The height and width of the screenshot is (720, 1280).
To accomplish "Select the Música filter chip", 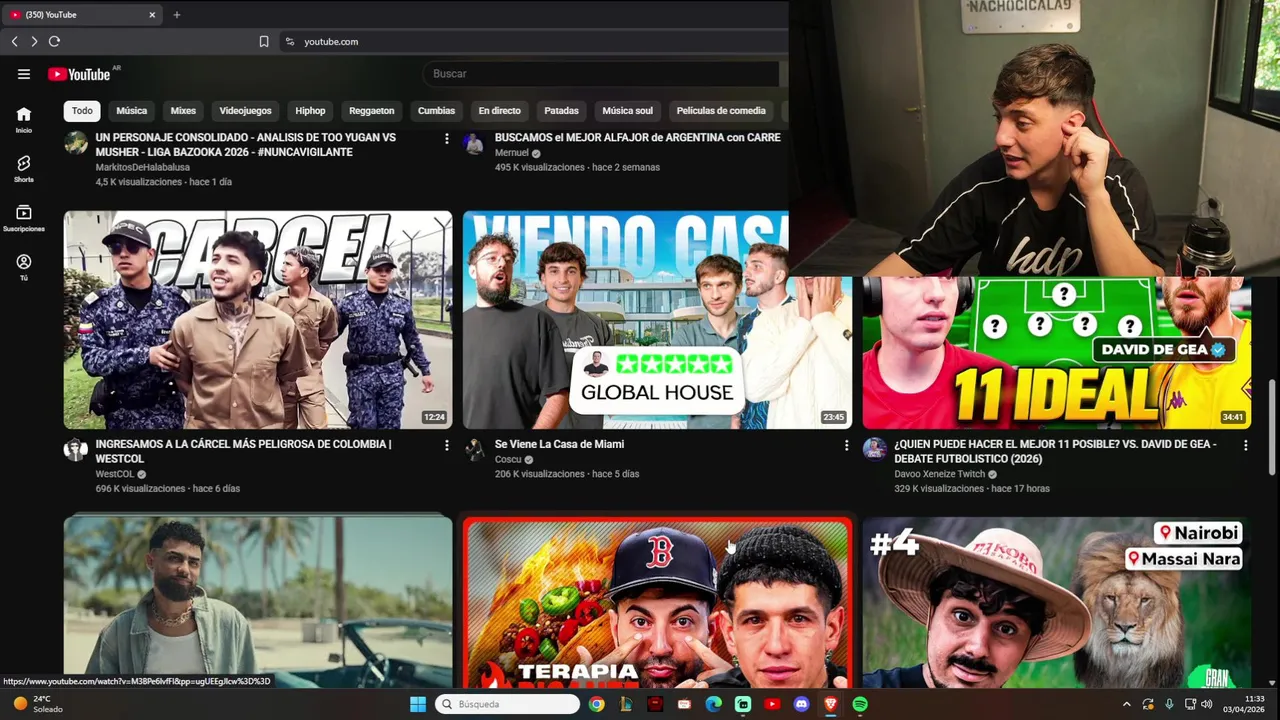I will 131,111.
